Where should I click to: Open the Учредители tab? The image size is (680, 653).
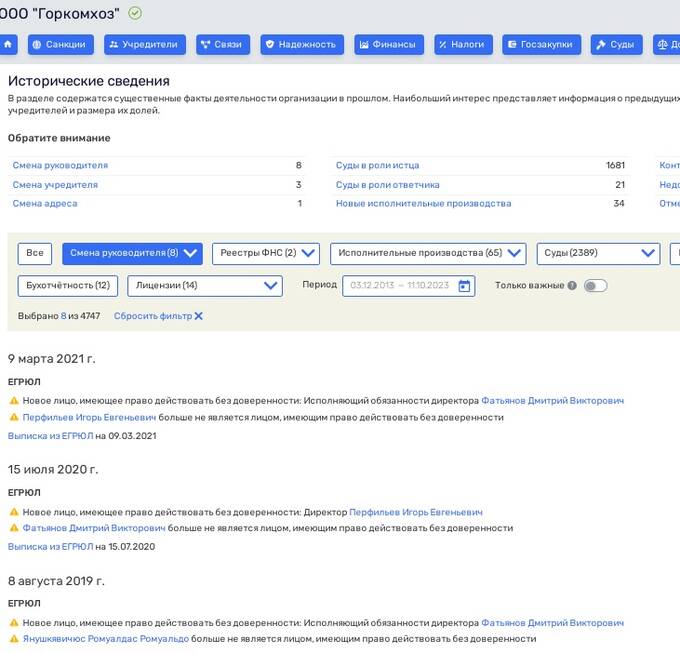[145, 44]
